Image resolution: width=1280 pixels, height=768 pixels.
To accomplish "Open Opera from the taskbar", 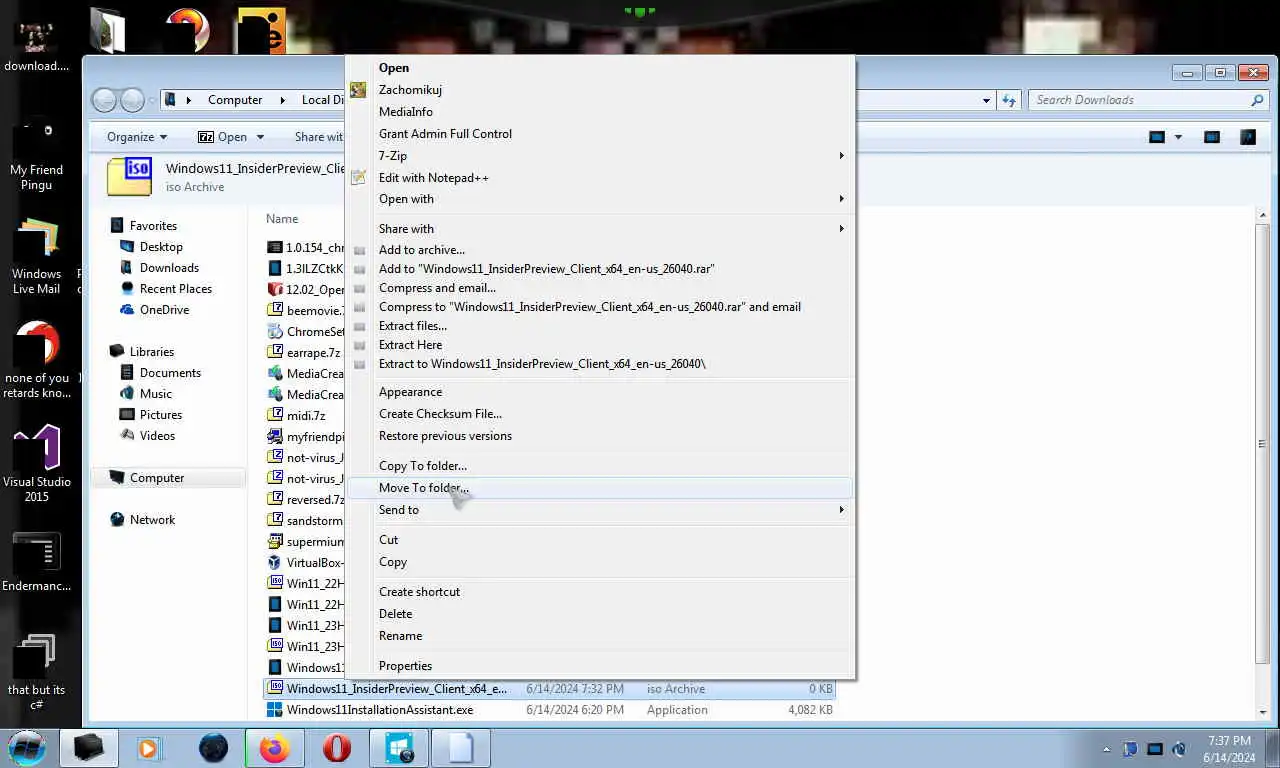I will pyautogui.click(x=337, y=747).
